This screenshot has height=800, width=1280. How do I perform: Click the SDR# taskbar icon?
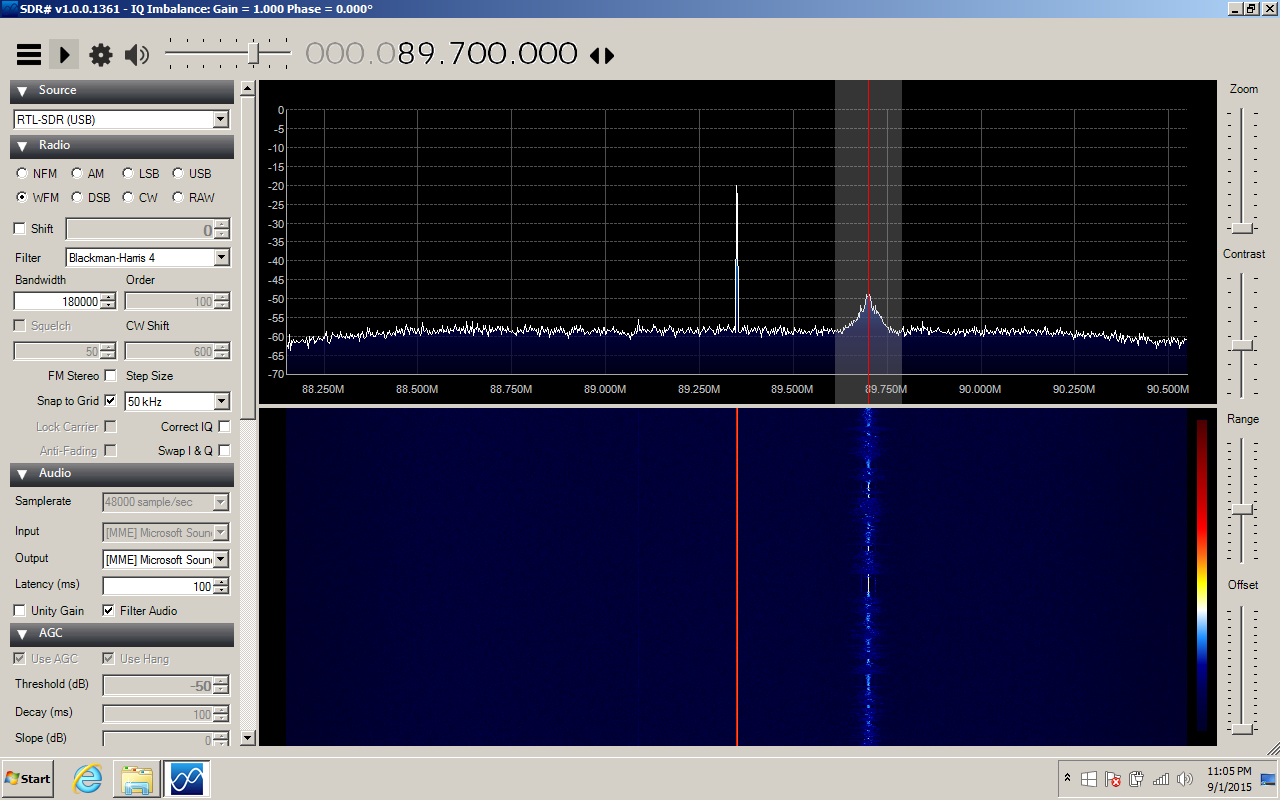click(x=187, y=778)
